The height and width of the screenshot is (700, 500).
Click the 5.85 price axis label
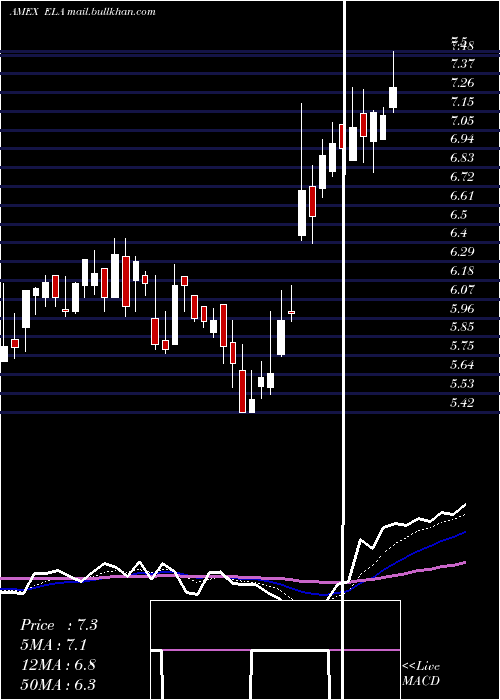pyautogui.click(x=462, y=327)
